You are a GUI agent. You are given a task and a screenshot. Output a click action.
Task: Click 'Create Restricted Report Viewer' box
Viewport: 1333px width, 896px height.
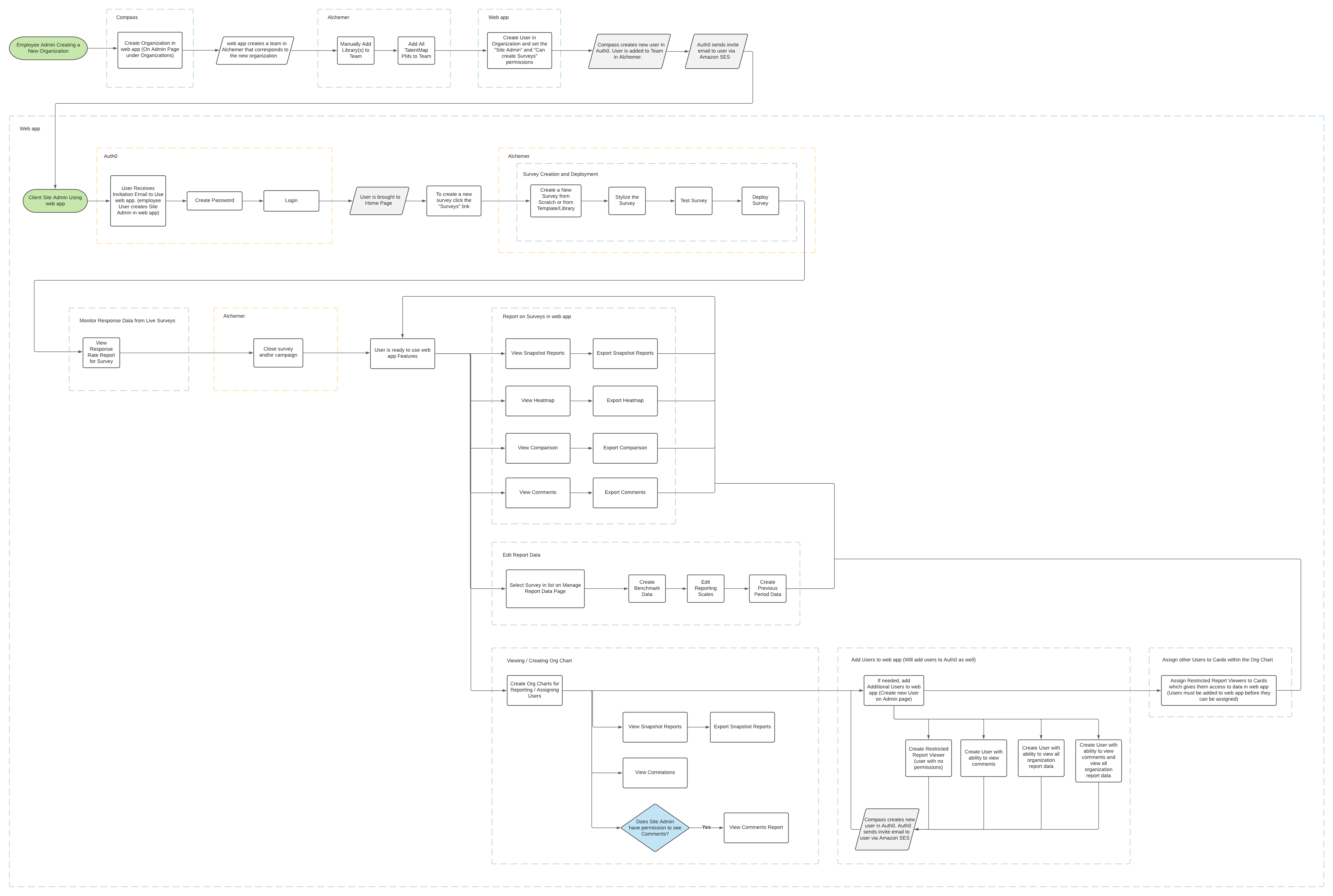pyautogui.click(x=929, y=758)
